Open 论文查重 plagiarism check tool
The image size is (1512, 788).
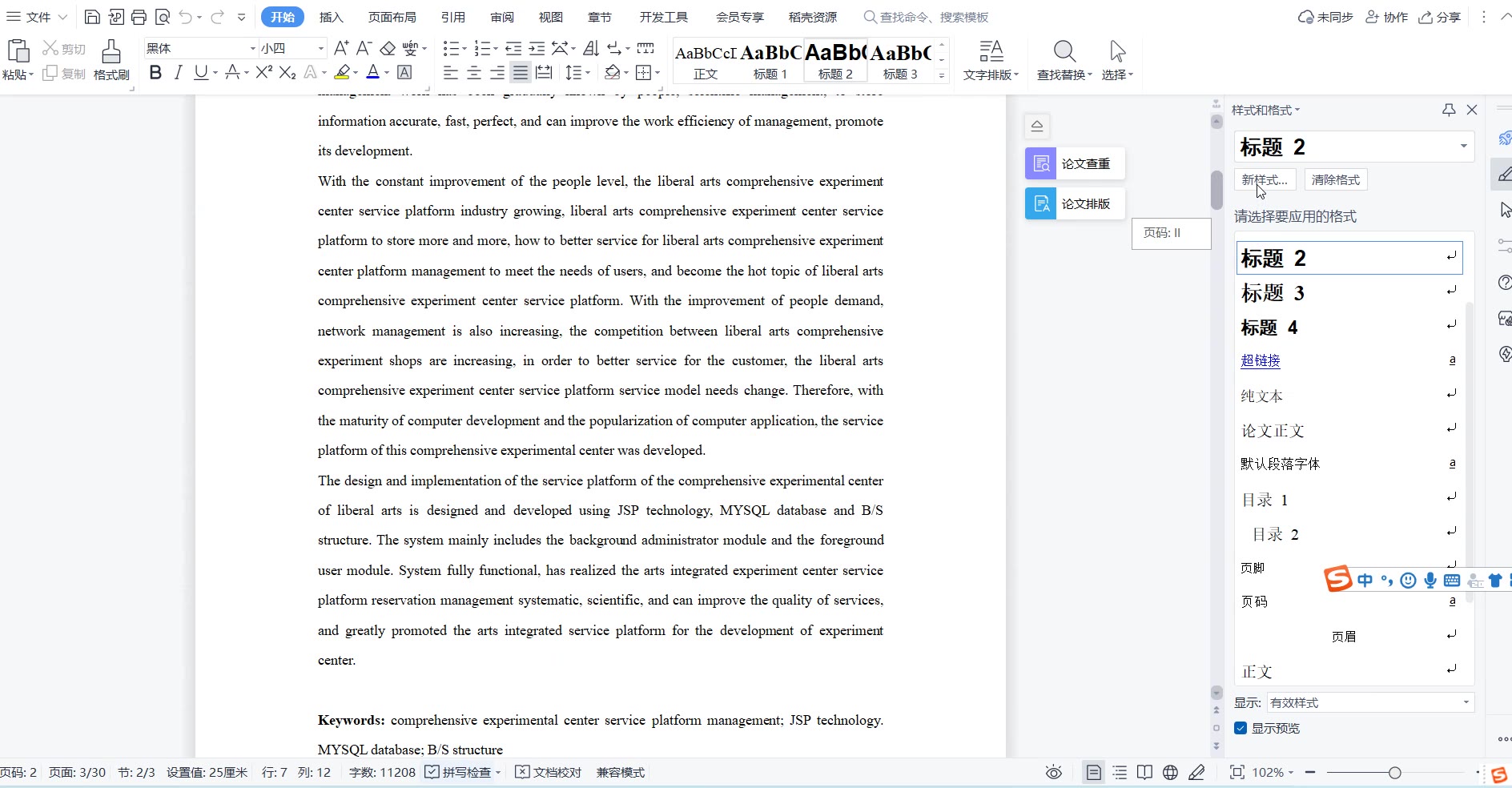pyautogui.click(x=1075, y=163)
